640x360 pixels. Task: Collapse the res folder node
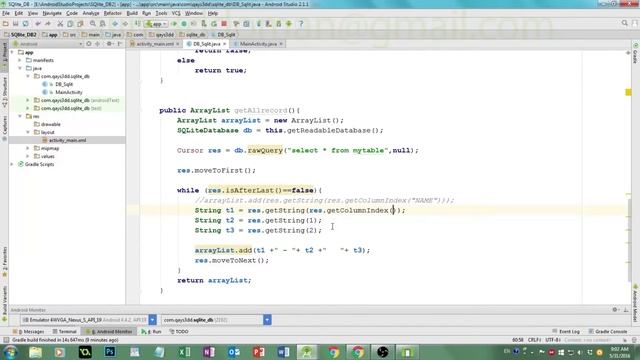[x=20, y=116]
